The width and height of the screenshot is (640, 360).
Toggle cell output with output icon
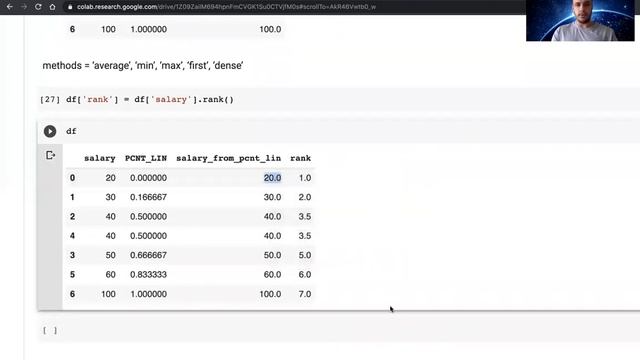(50, 155)
